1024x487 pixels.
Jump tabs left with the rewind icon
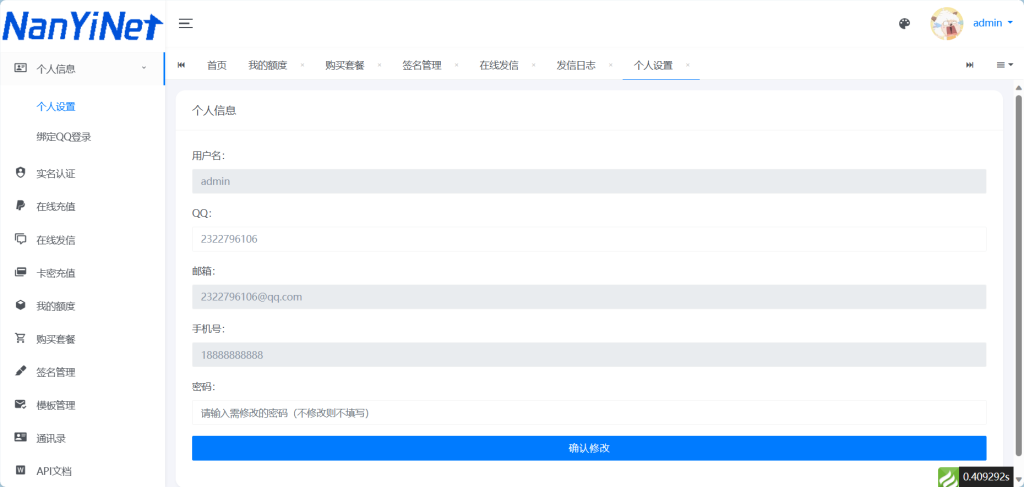(x=182, y=65)
